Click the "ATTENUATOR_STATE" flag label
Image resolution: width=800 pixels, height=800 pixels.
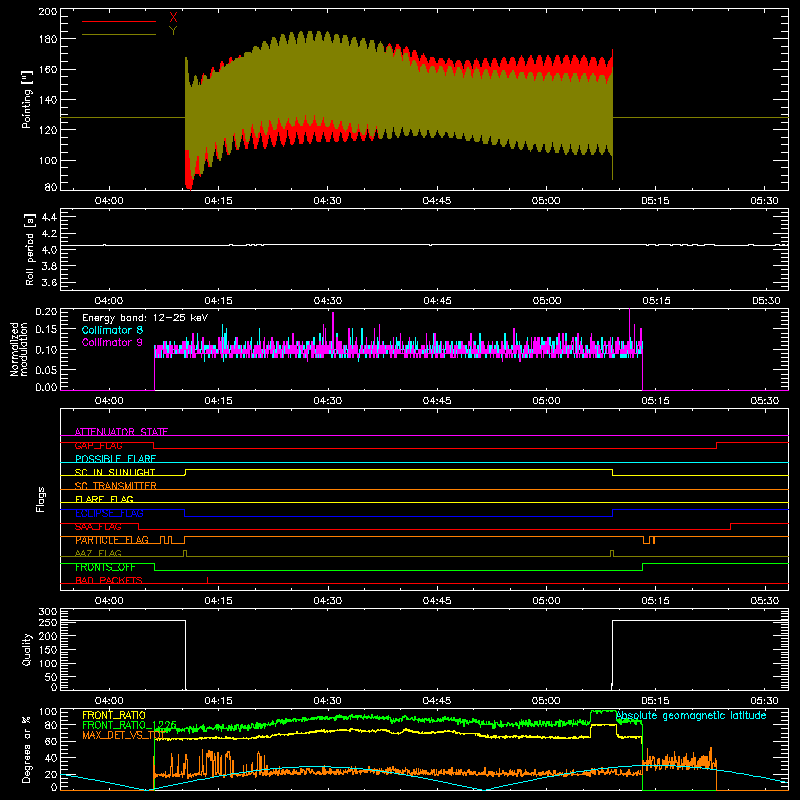121,432
